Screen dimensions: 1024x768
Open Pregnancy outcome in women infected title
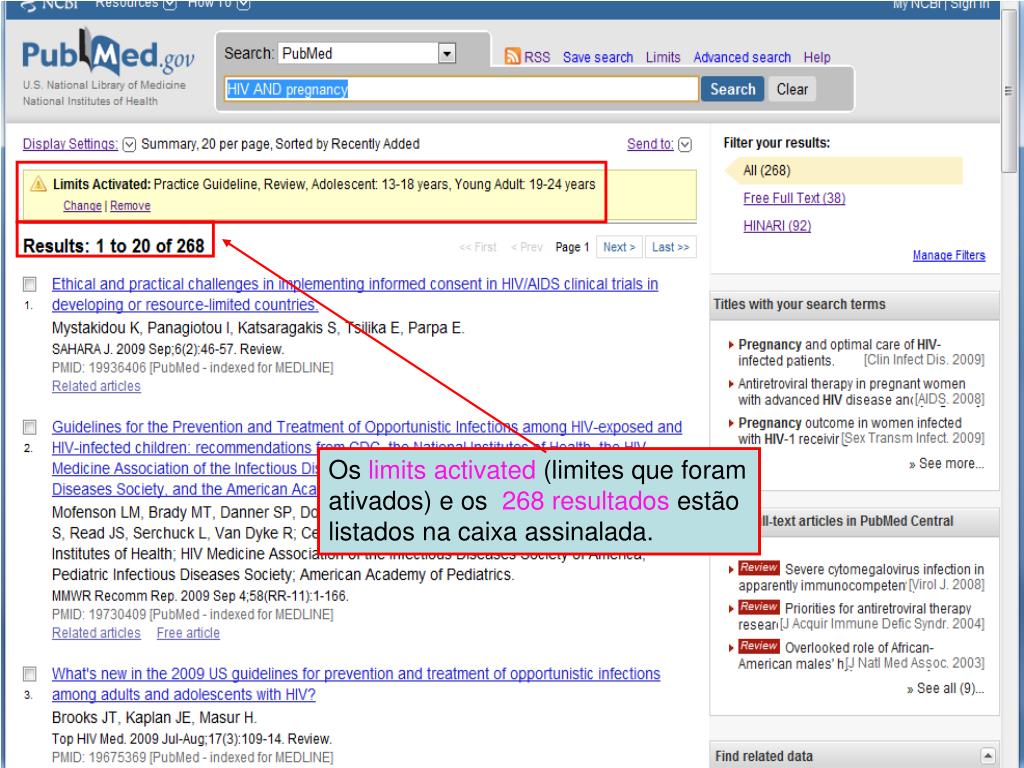click(x=850, y=431)
